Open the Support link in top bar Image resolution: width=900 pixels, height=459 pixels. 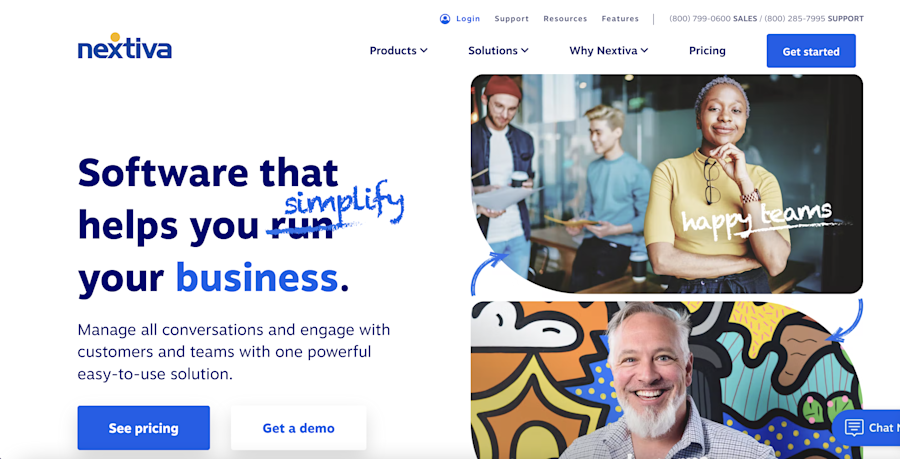tap(511, 19)
